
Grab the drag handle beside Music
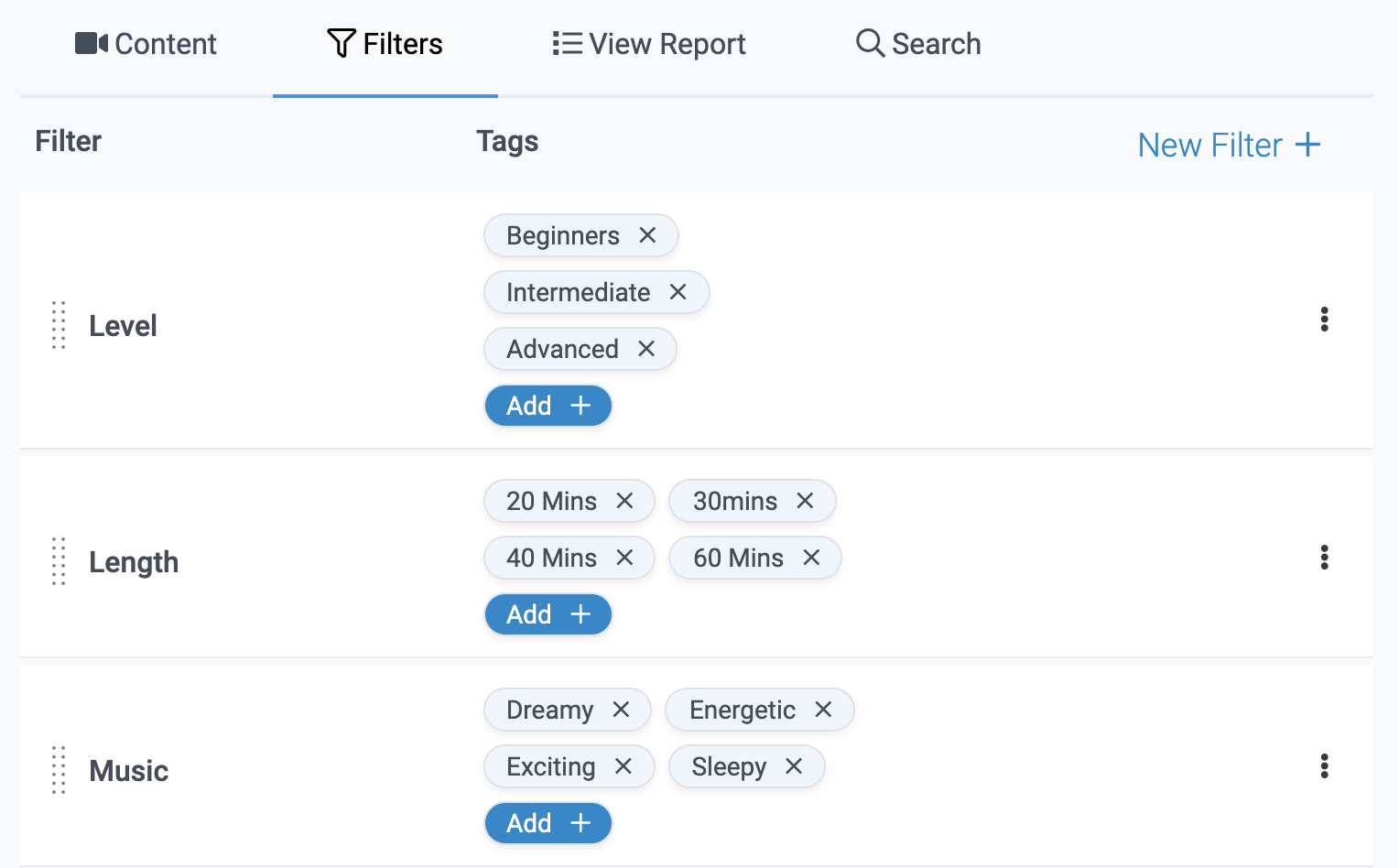coord(58,770)
